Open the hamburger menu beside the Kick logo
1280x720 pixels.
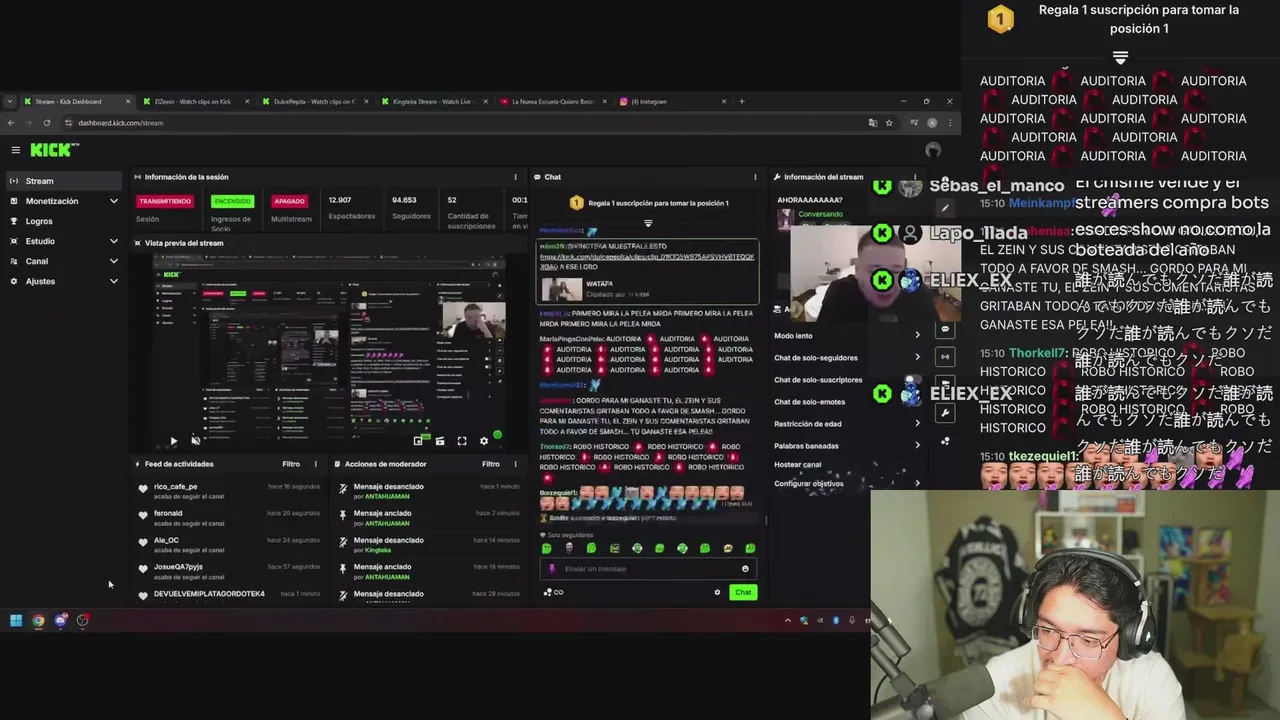pos(16,150)
